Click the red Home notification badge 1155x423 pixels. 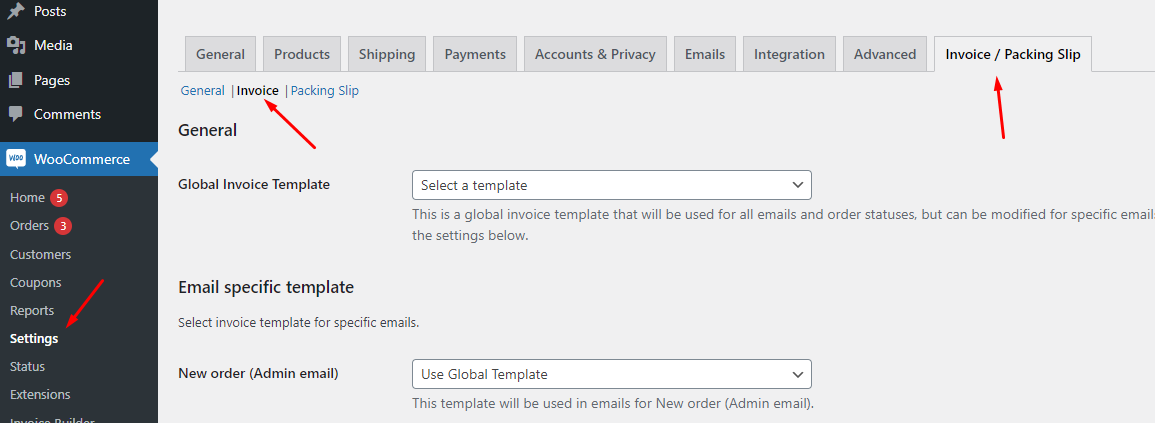pos(60,198)
